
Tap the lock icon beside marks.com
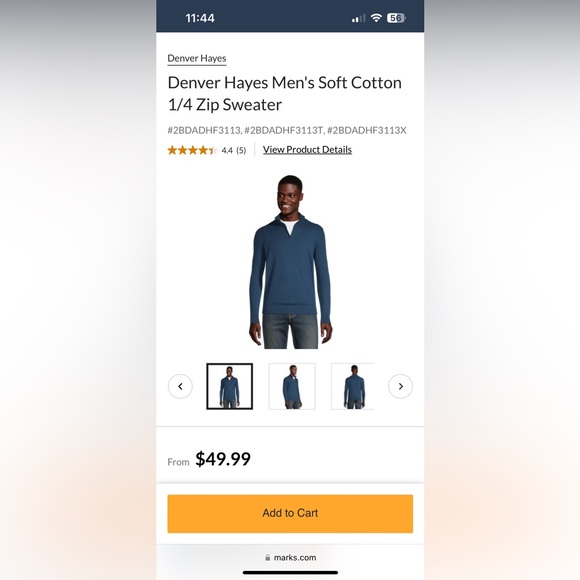pos(267,557)
